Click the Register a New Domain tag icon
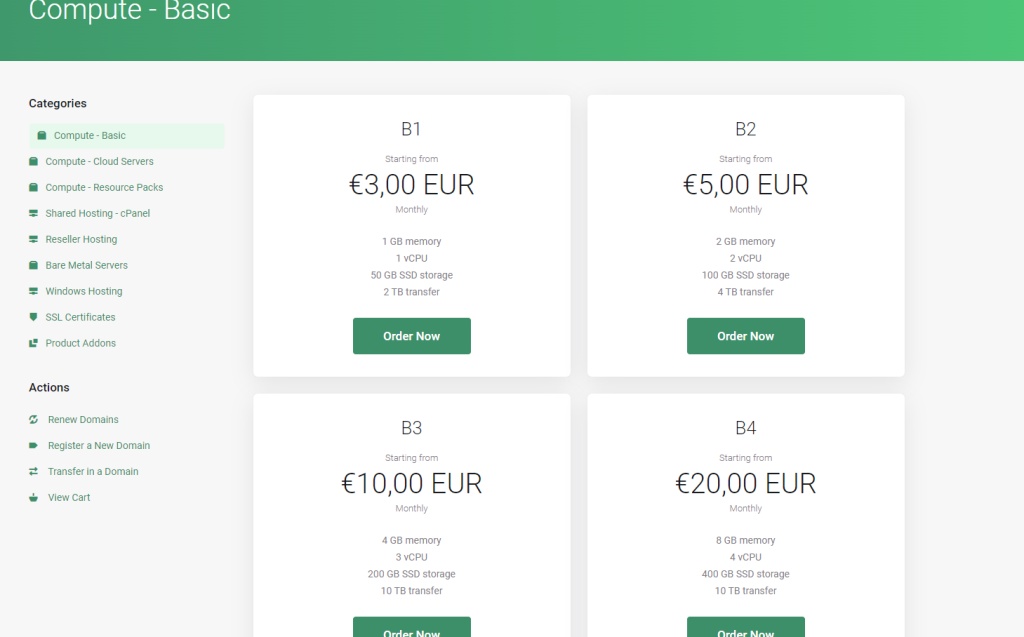Screen dimensions: 1024x637 pyautogui.click(x=33, y=446)
